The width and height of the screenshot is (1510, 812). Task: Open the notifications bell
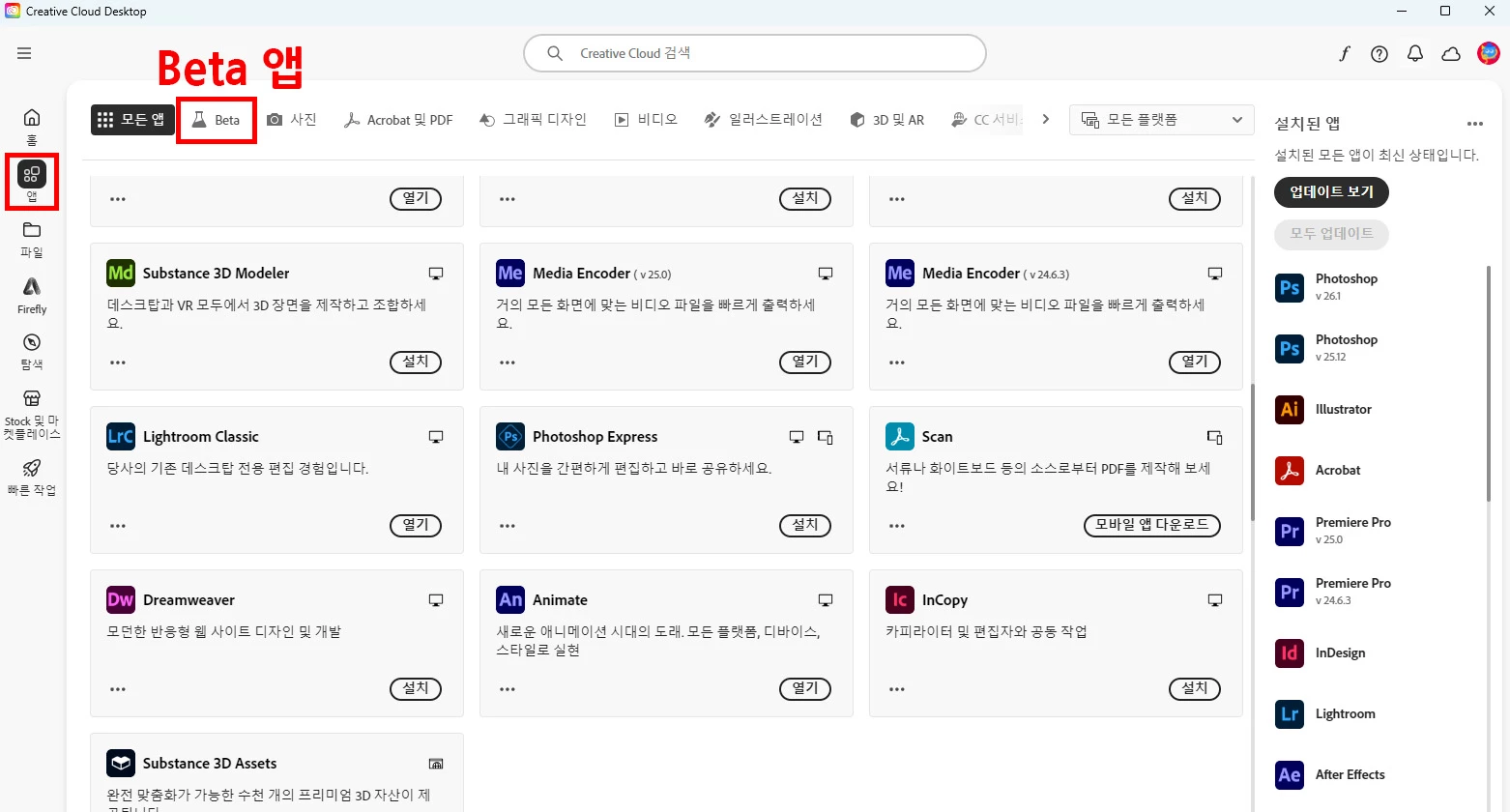click(x=1415, y=54)
